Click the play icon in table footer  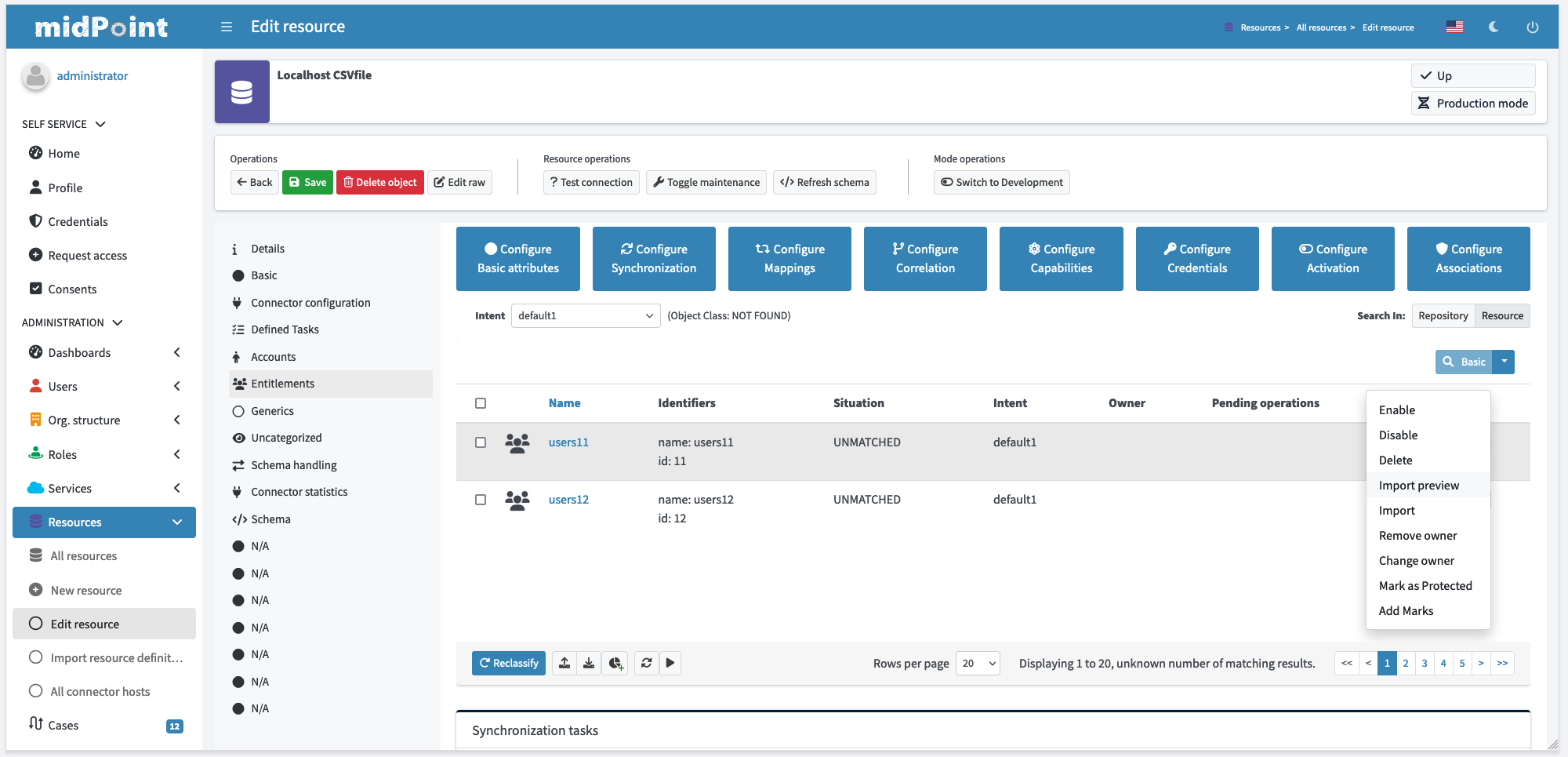pos(670,663)
